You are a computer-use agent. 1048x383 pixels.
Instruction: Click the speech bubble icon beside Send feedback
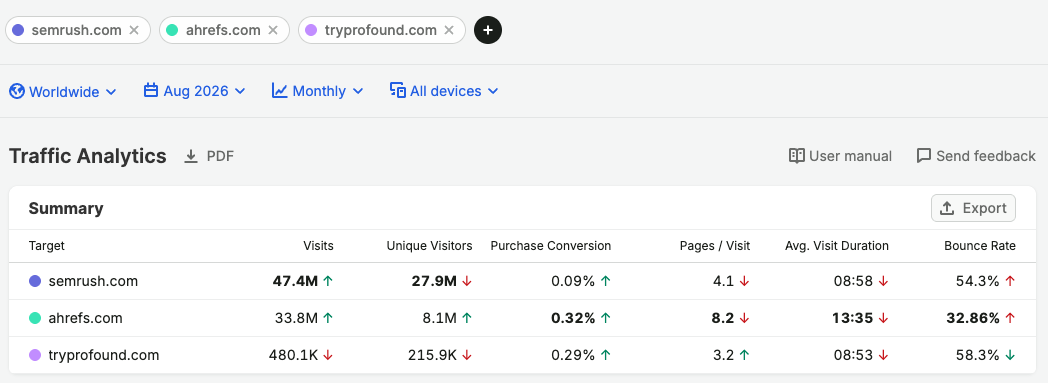coord(924,156)
